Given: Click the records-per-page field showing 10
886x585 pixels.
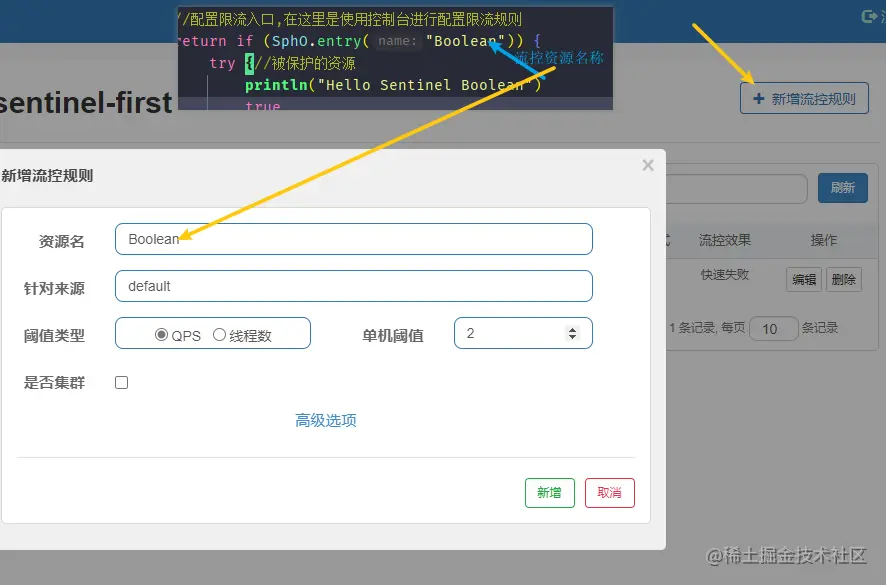Looking at the screenshot, I should pyautogui.click(x=774, y=328).
